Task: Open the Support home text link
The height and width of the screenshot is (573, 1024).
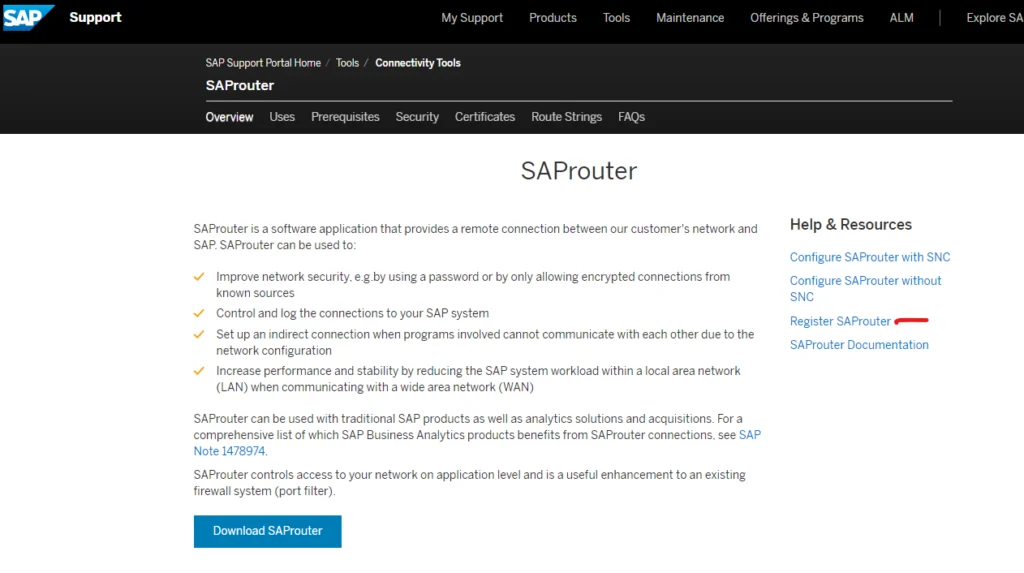Action: 95,18
